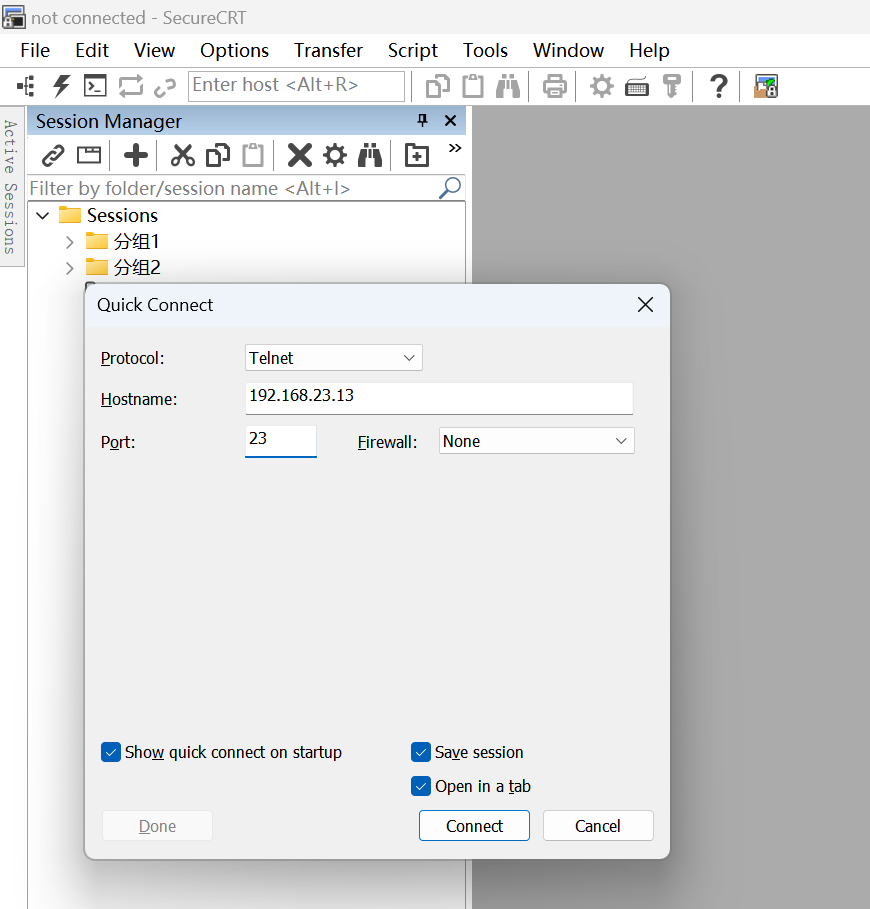
Task: Click the Disconnect chain-link toolbar icon
Action: click(x=165, y=88)
